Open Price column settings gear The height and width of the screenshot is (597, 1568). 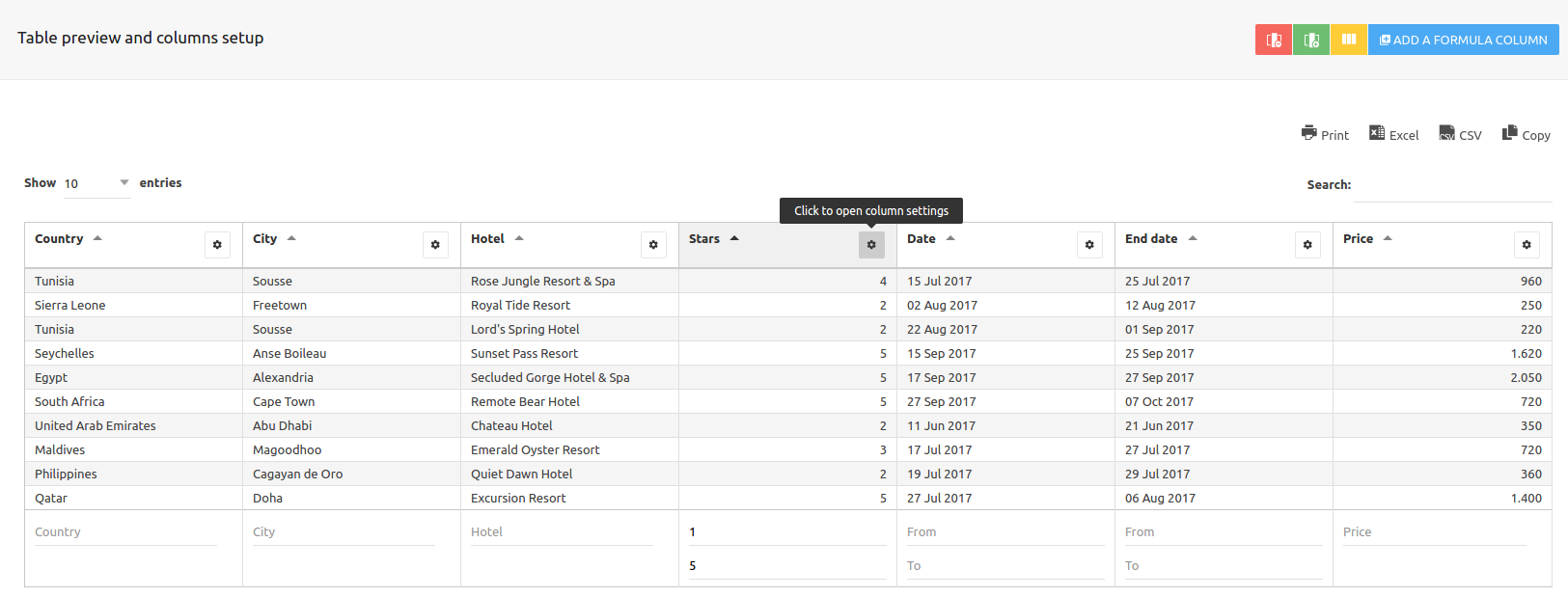click(x=1527, y=245)
